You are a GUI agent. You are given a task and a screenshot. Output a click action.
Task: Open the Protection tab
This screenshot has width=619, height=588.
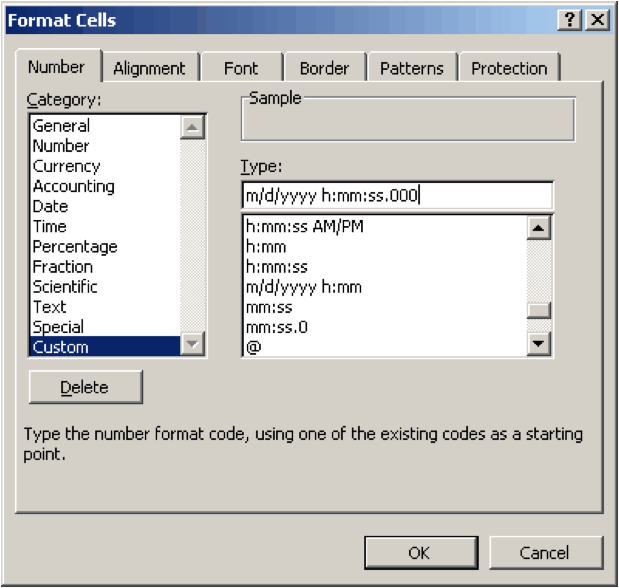509,68
